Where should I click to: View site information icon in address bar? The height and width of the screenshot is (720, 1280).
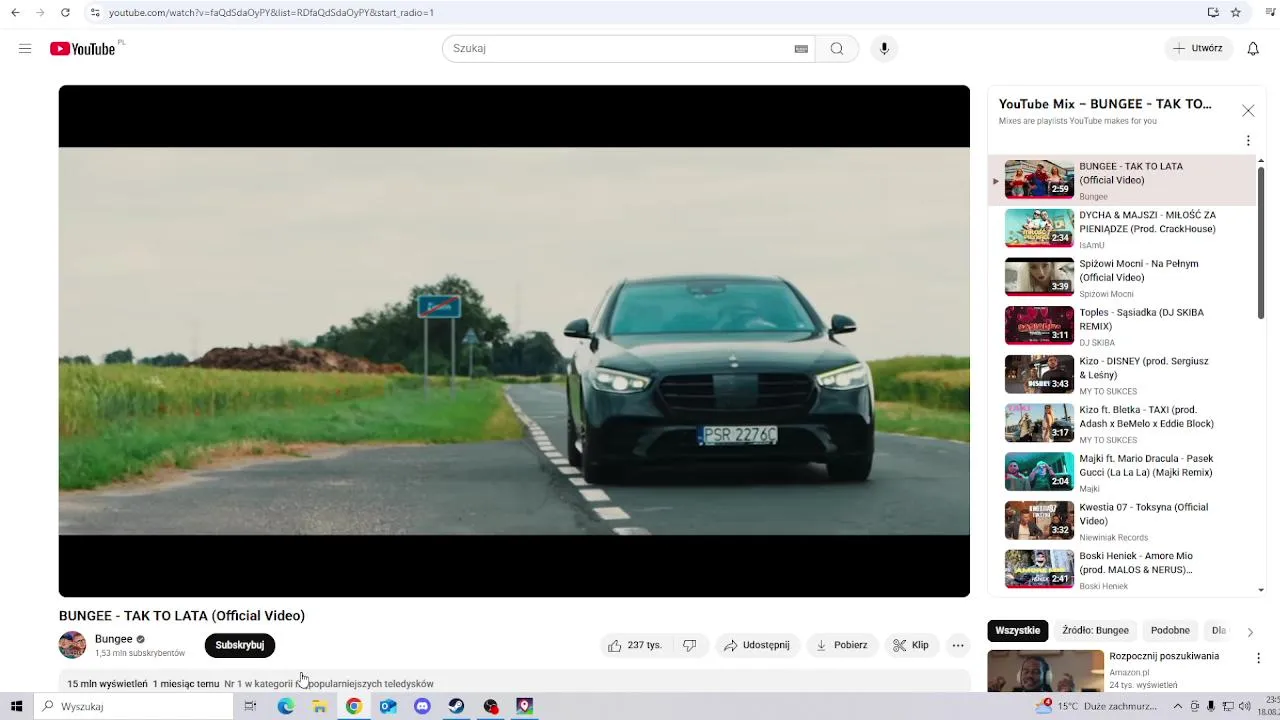(94, 12)
